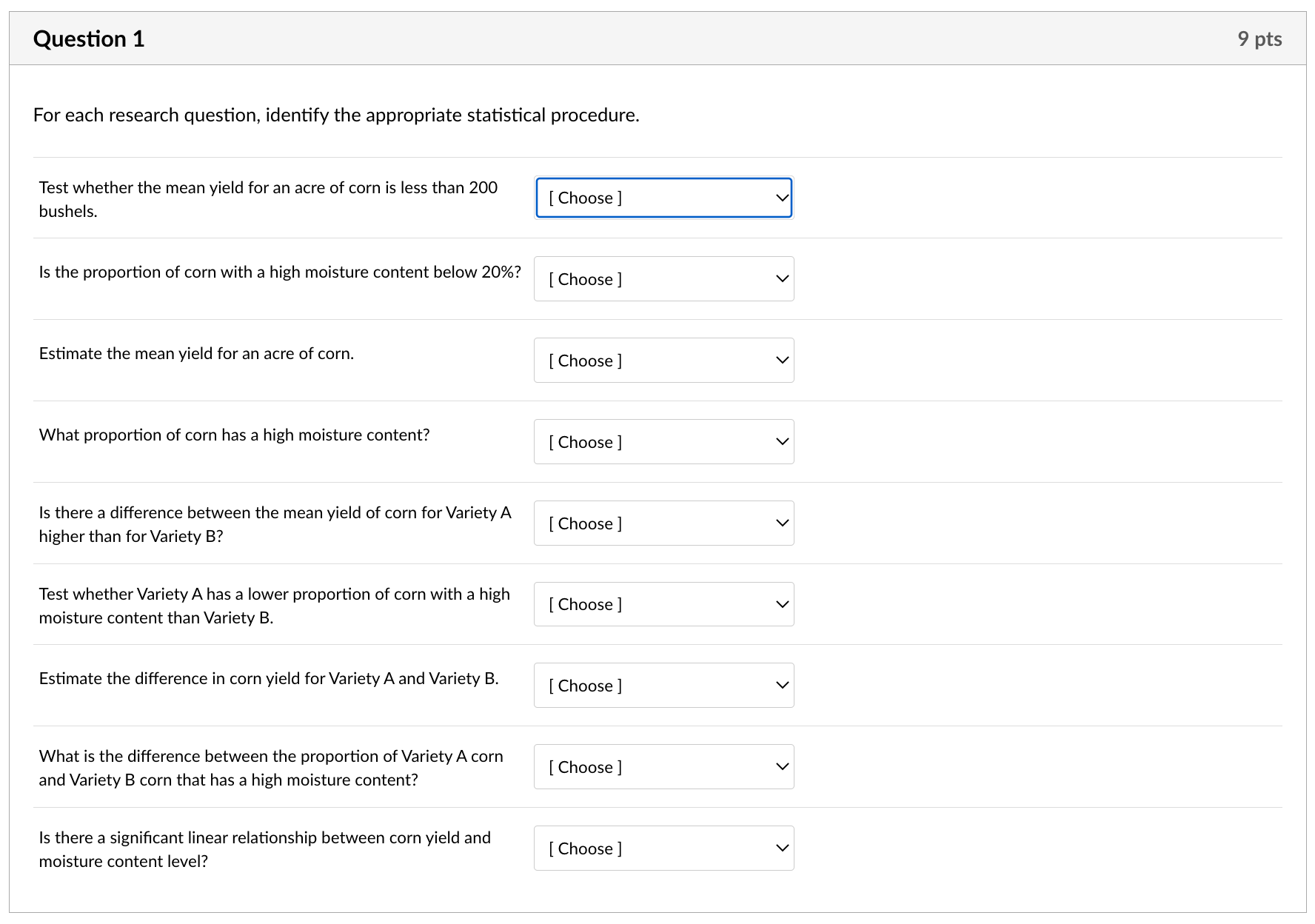
Task: Open dropdown for estimating difference in corn yield
Action: point(663,686)
